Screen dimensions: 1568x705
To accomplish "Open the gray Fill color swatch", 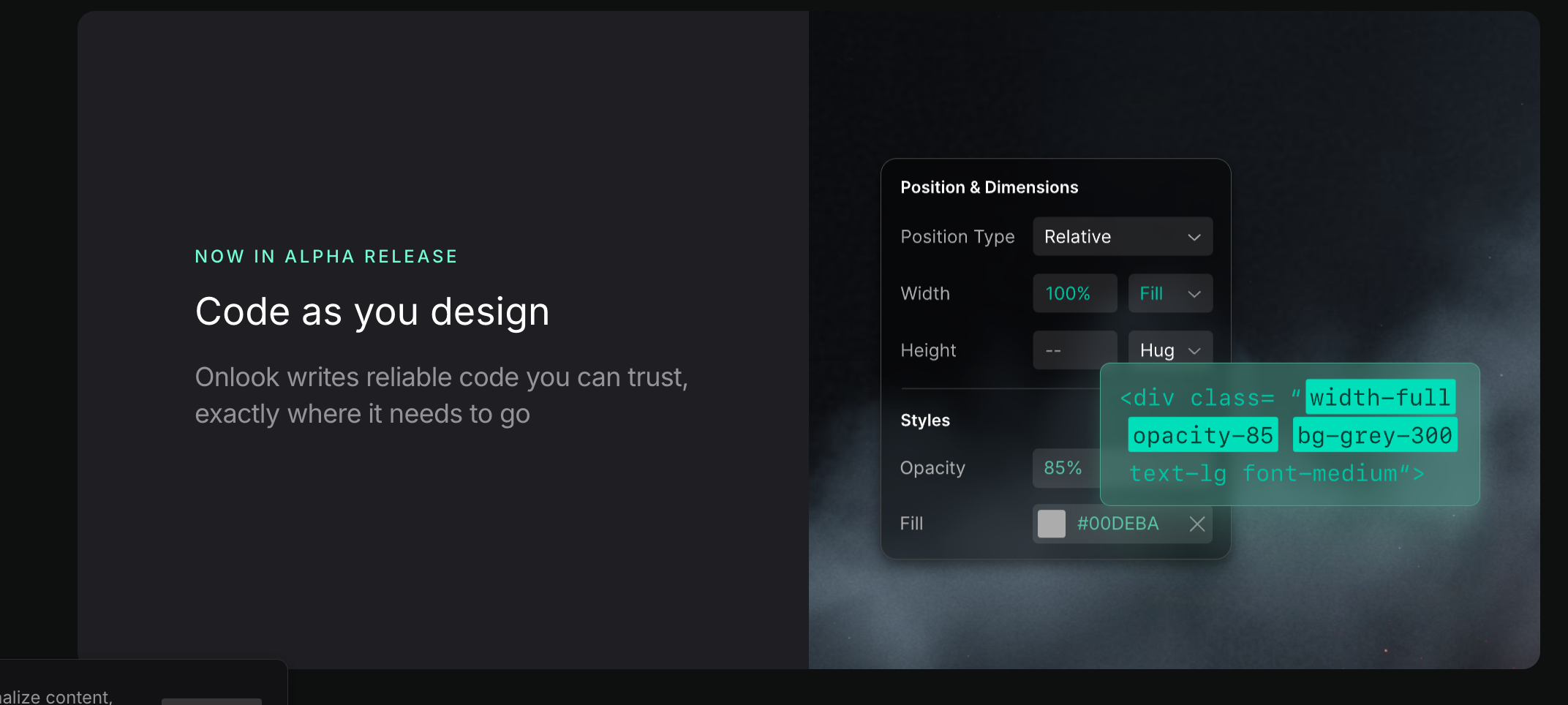I will click(1051, 524).
